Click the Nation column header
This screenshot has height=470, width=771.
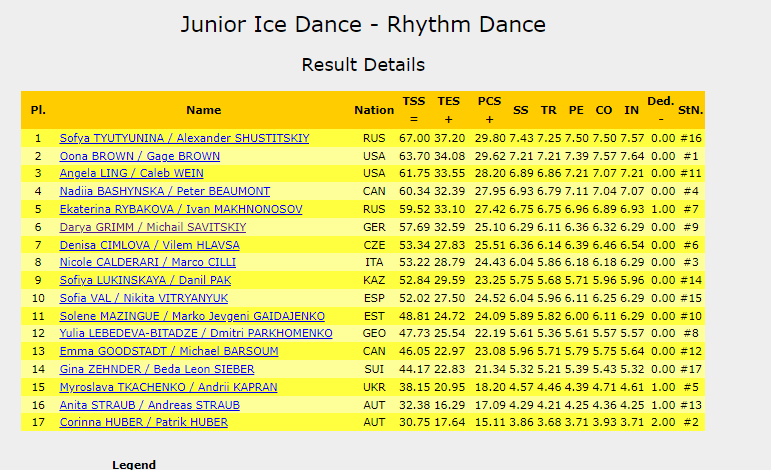click(x=374, y=110)
